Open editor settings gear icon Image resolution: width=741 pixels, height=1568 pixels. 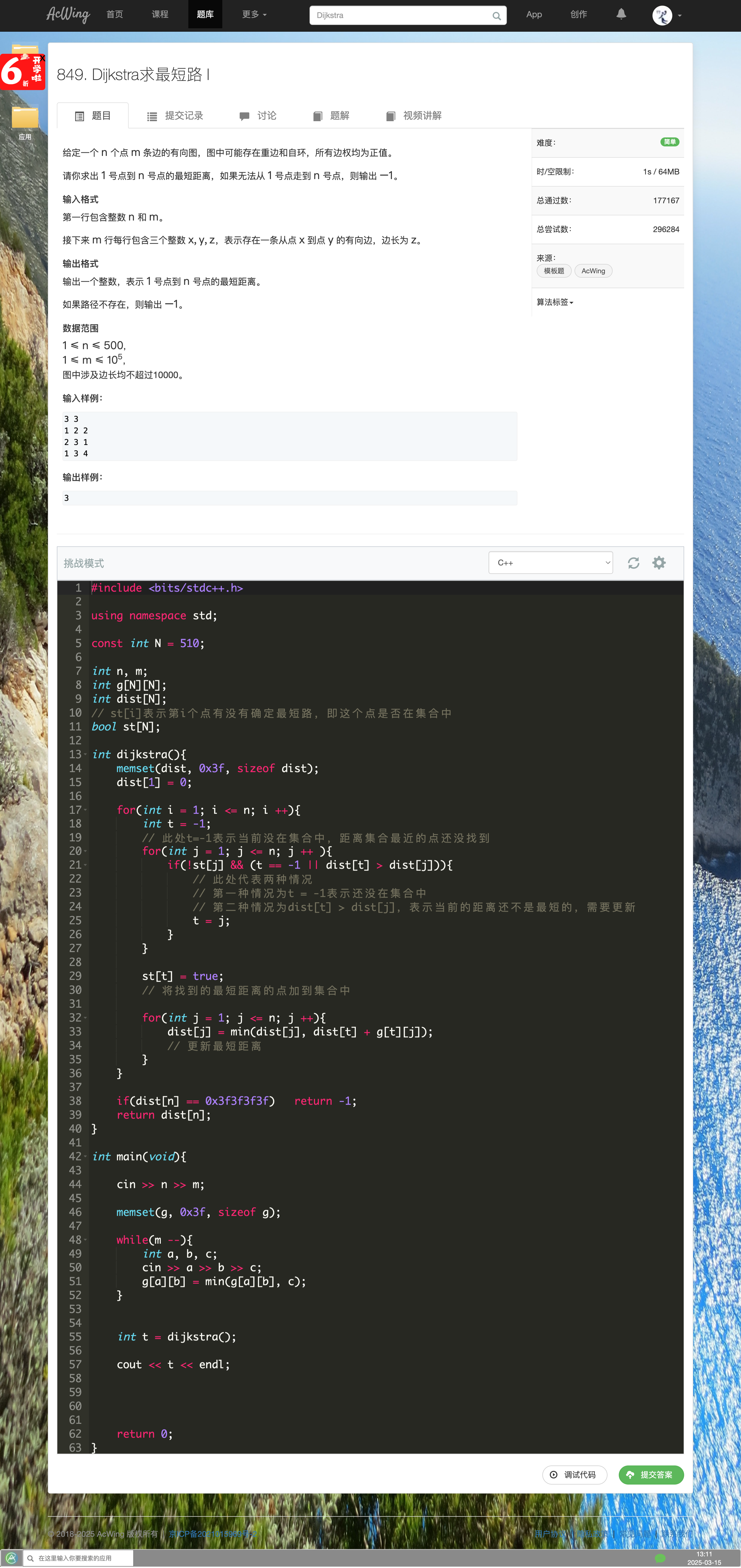click(x=659, y=562)
